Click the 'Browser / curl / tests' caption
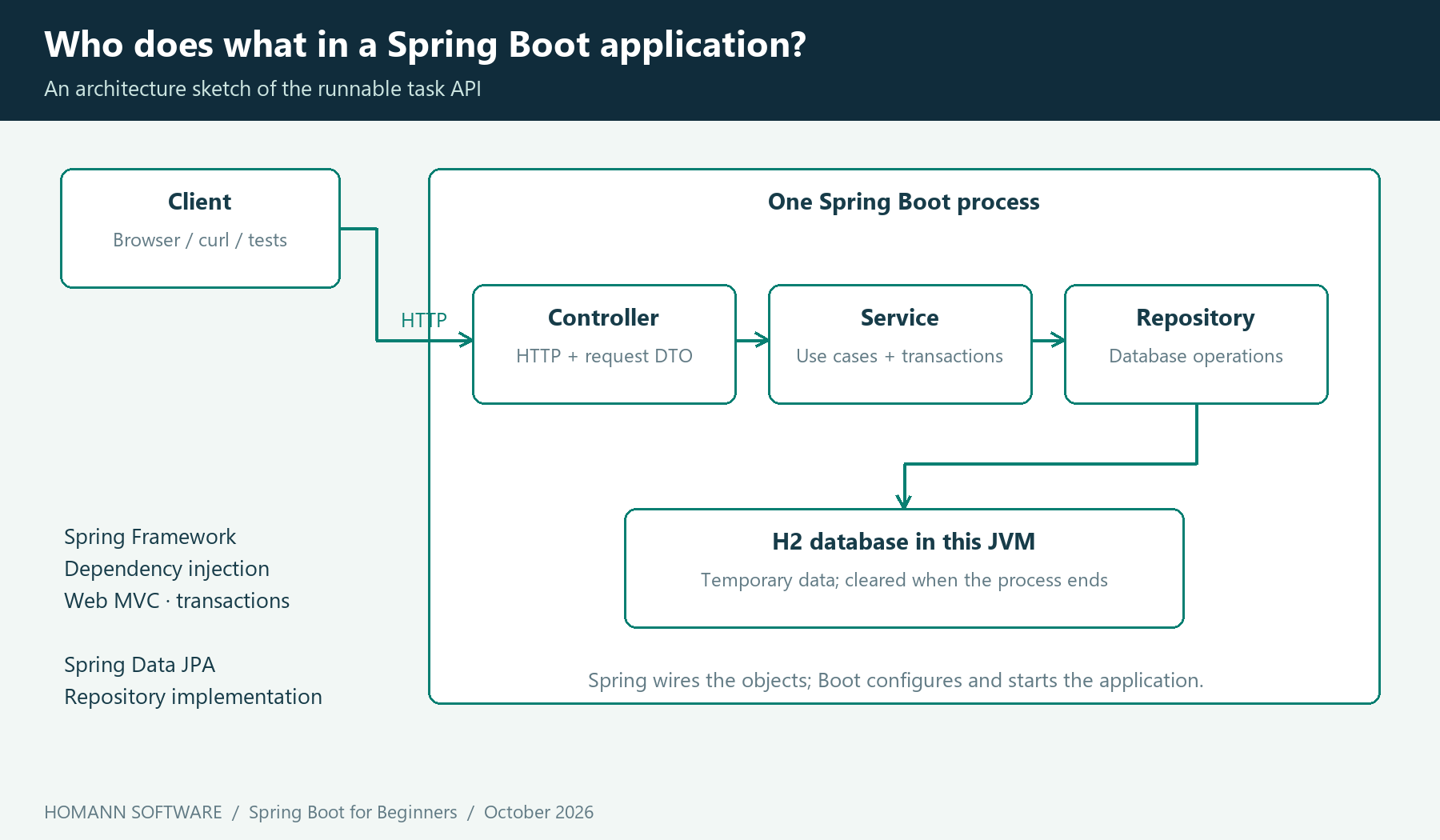1440x840 pixels. click(x=200, y=240)
